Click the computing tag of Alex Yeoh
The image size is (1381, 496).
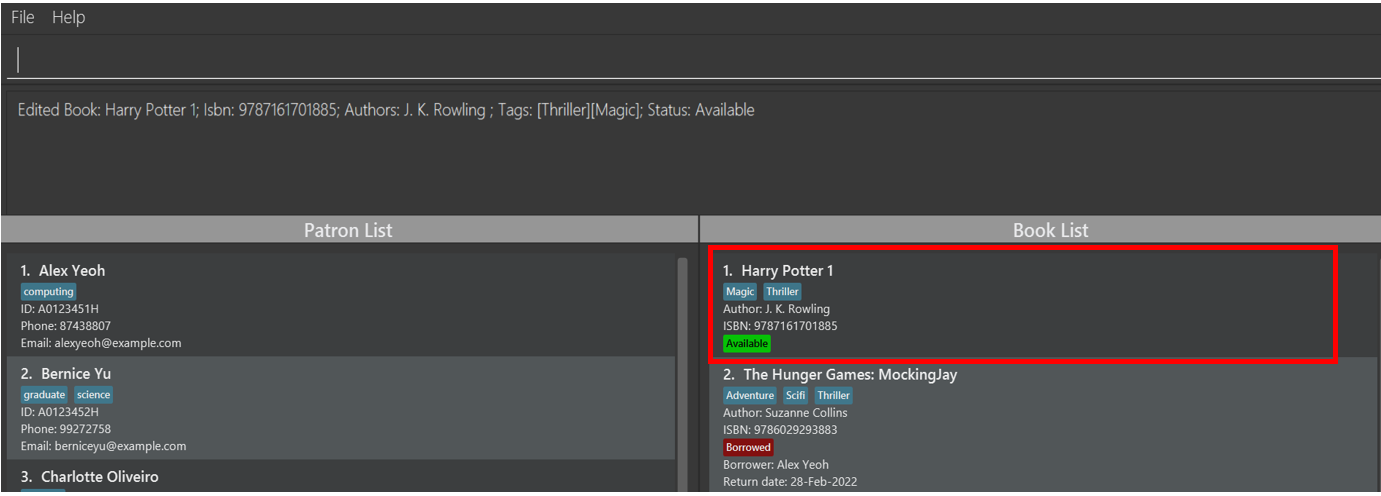[48, 292]
